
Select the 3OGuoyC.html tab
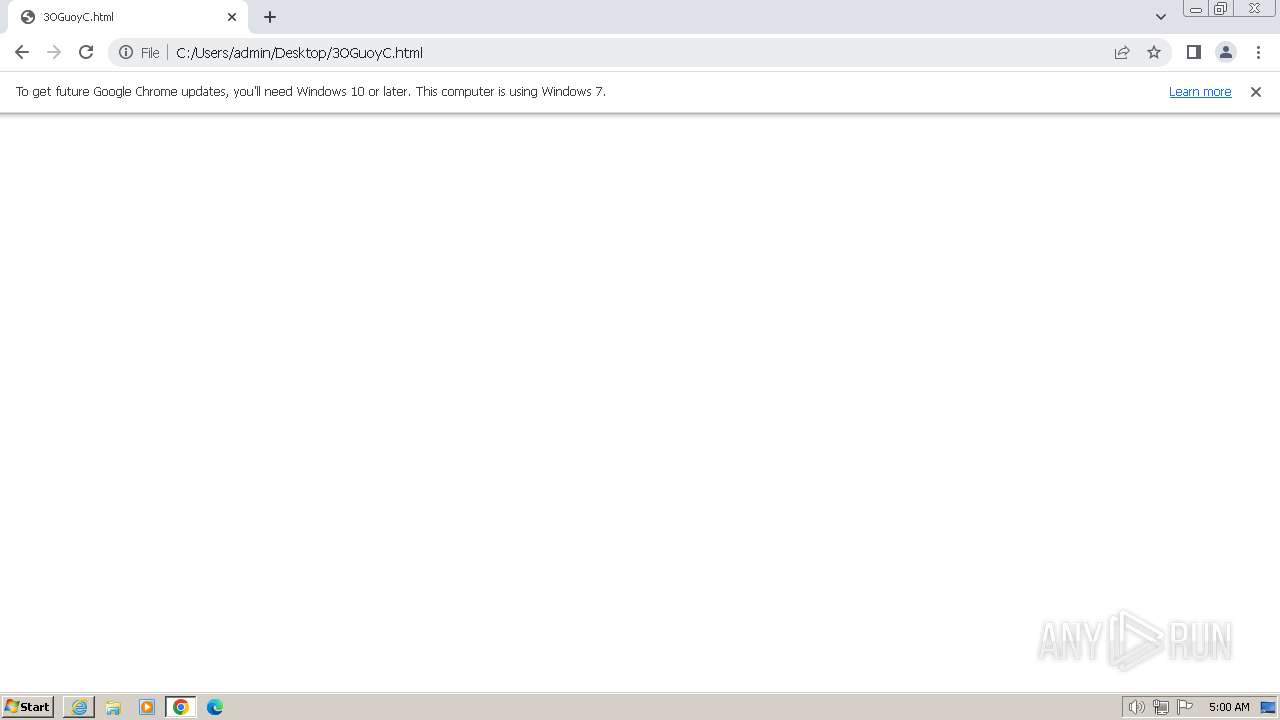pyautogui.click(x=128, y=17)
